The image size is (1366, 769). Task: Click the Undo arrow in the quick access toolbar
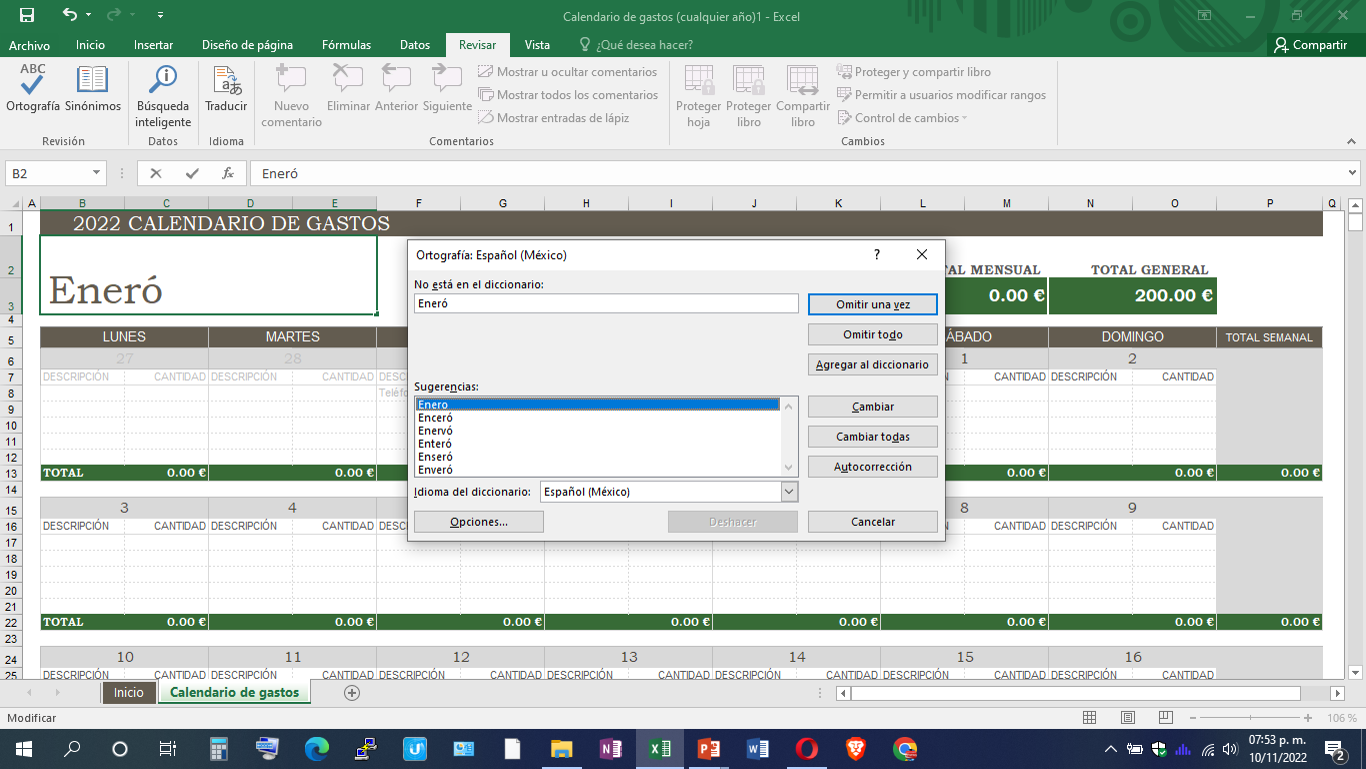tap(69, 16)
